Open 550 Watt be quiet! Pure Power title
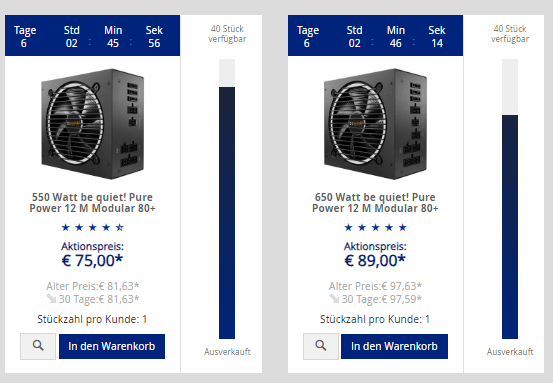 tap(92, 202)
